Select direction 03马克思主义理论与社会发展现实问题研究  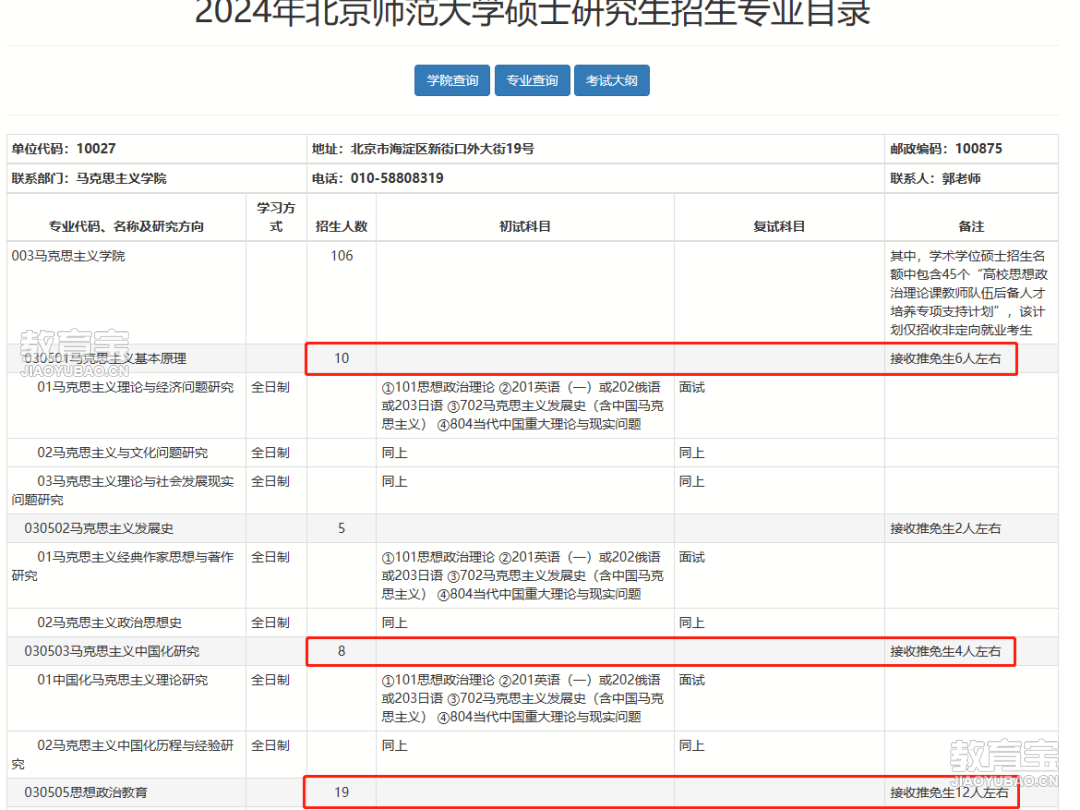[x=123, y=490]
